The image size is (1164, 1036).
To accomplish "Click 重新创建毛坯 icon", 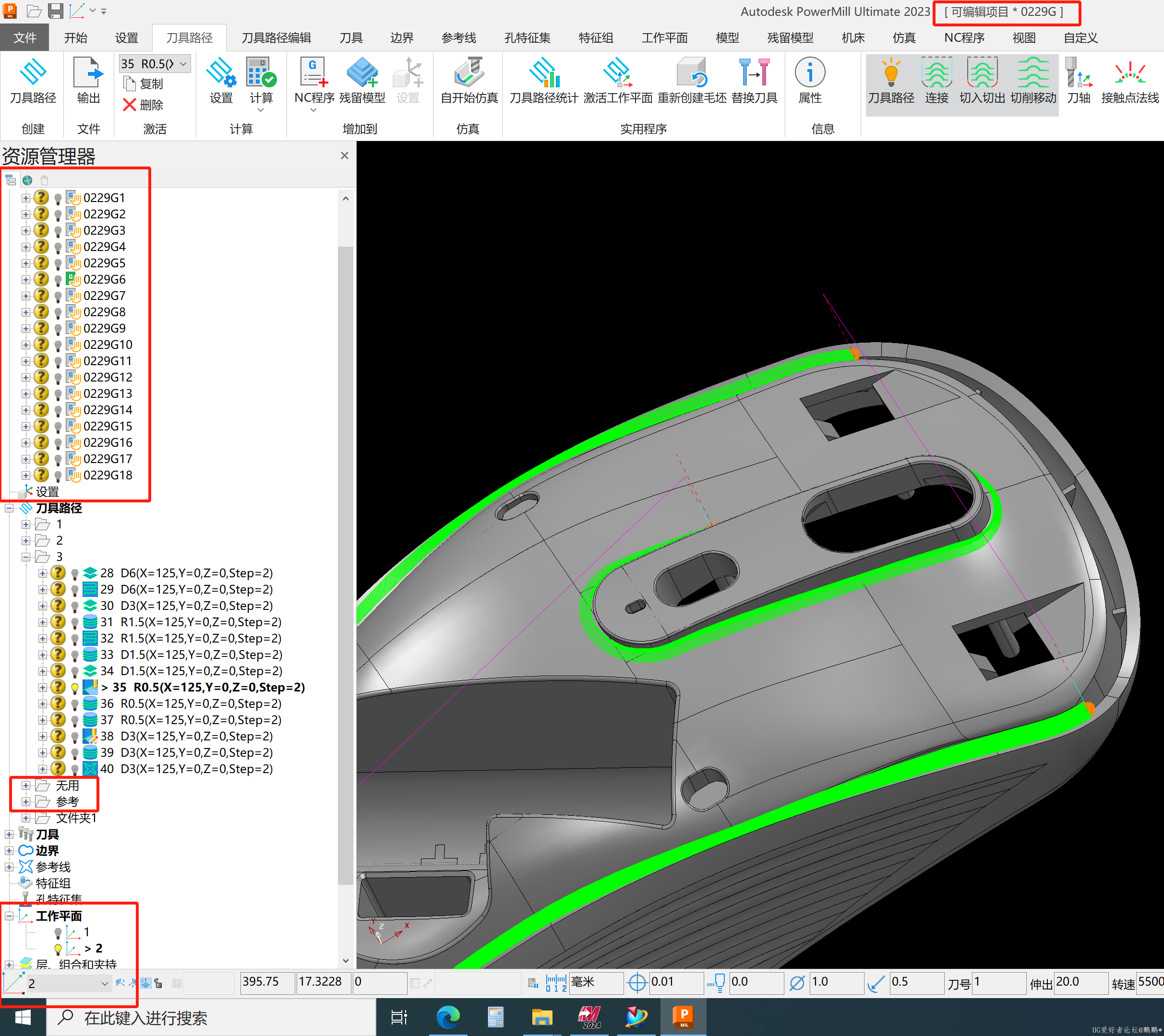I will [x=691, y=73].
